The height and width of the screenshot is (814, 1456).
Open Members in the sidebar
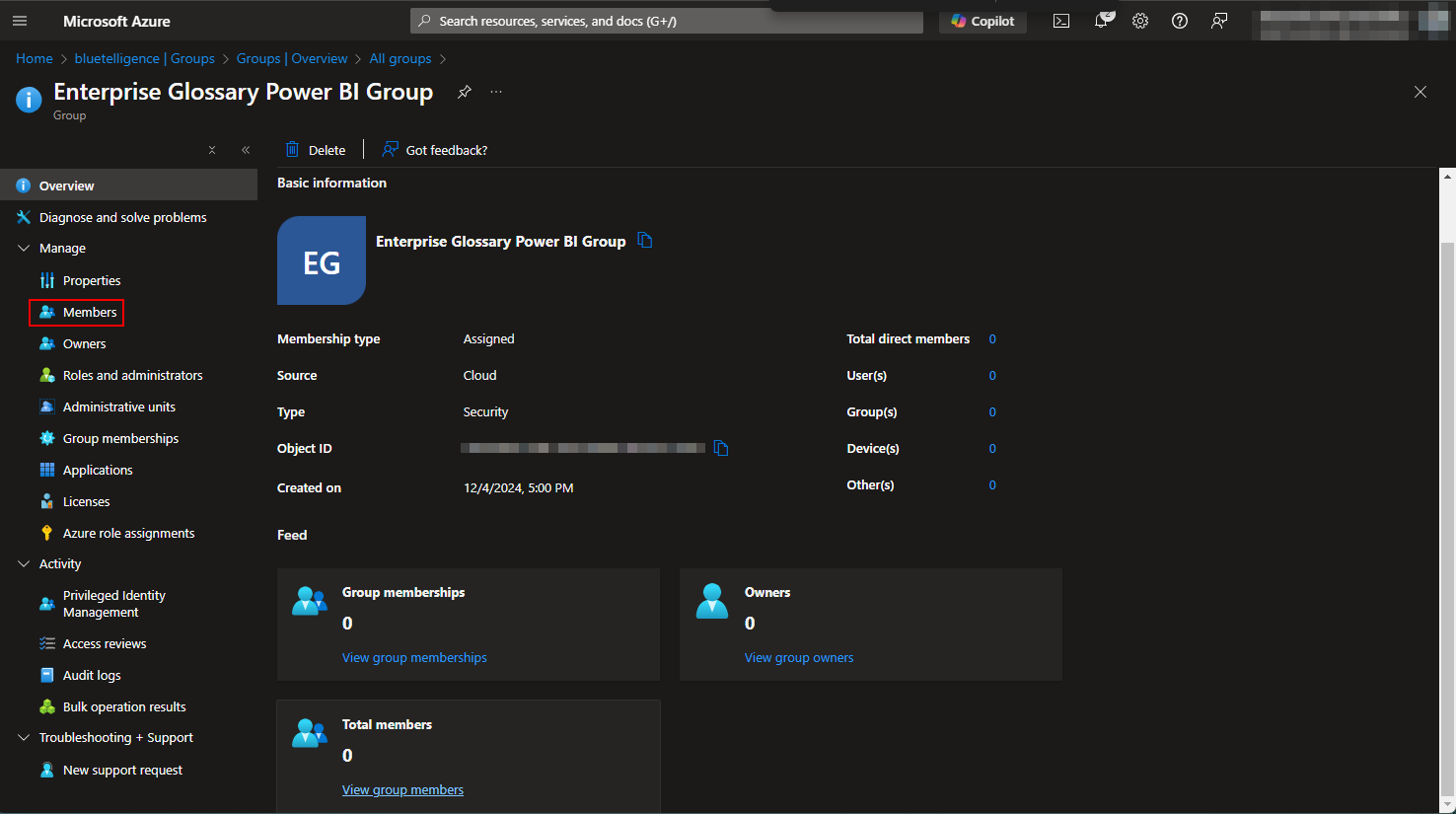90,313
